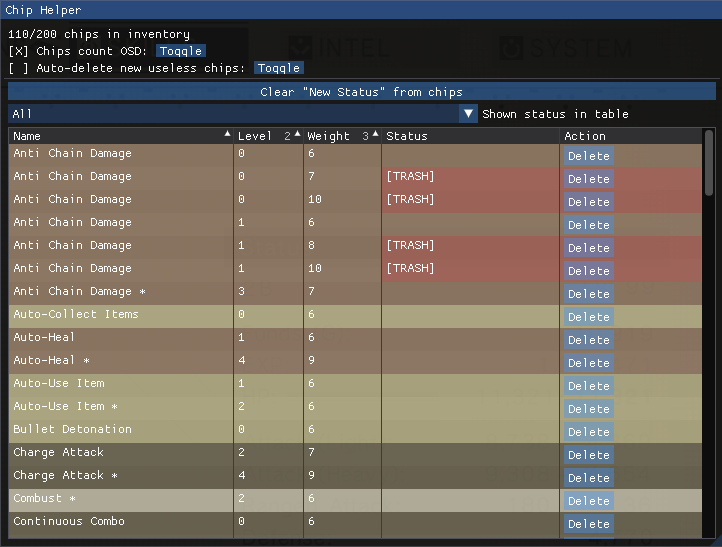The height and width of the screenshot is (547, 722).
Task: Delete Anti Chain Damage level 1 weight 6
Action: (x=588, y=225)
